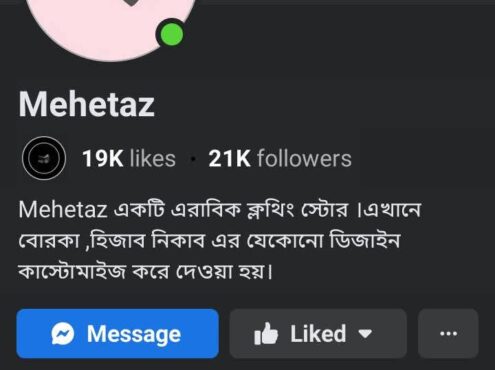495x370 pixels.
Task: Click the Bengali page description text
Action: (x=219, y=241)
